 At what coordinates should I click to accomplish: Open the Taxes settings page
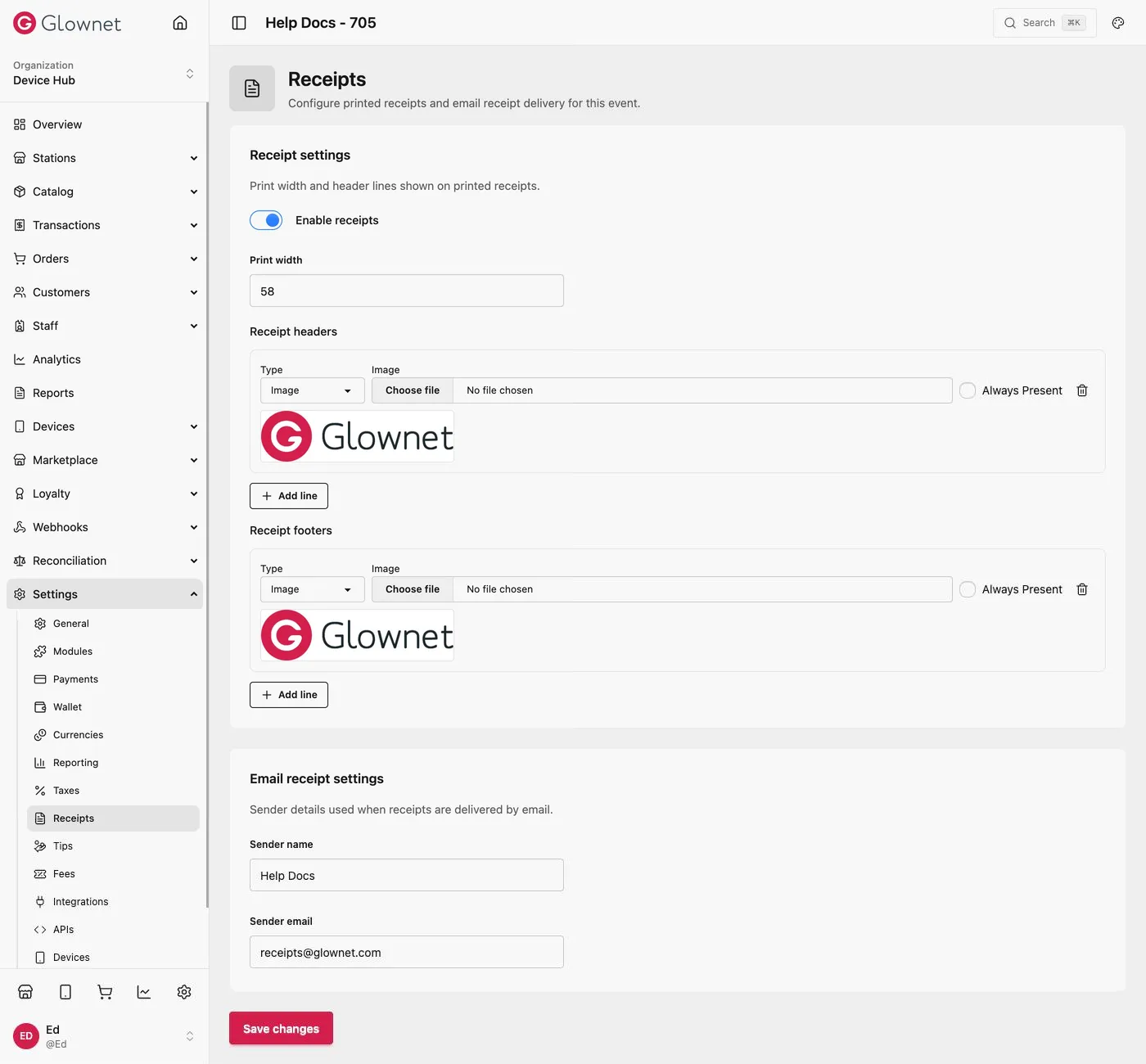pos(113,791)
